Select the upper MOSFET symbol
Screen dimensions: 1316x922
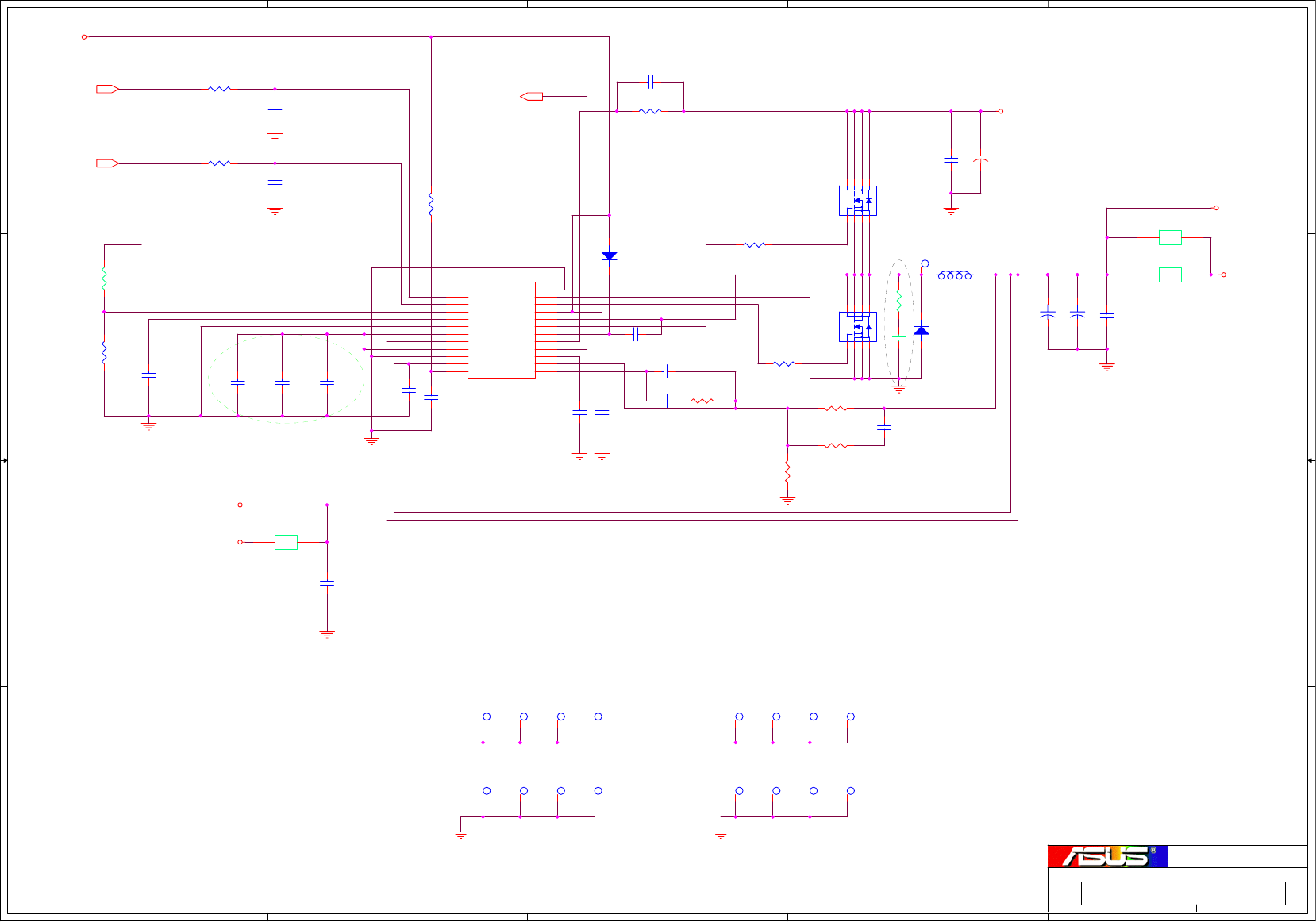[x=858, y=201]
